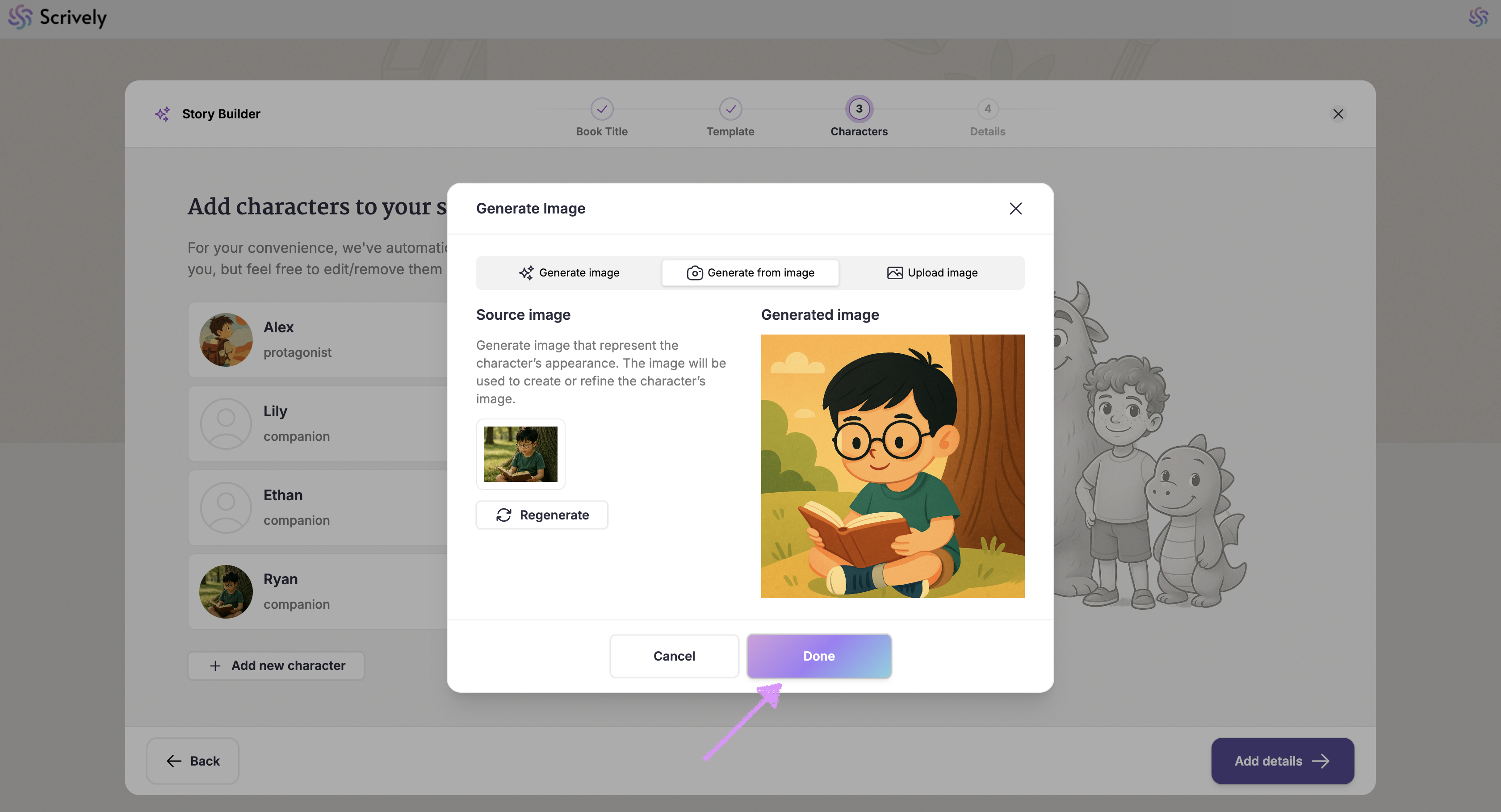Click the Regenerate button
This screenshot has width=1501, height=812.
click(542, 515)
